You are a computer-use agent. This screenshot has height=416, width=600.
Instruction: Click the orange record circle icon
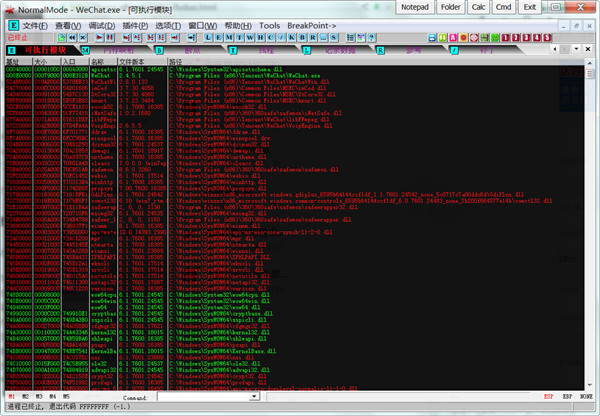pyautogui.click(x=463, y=38)
